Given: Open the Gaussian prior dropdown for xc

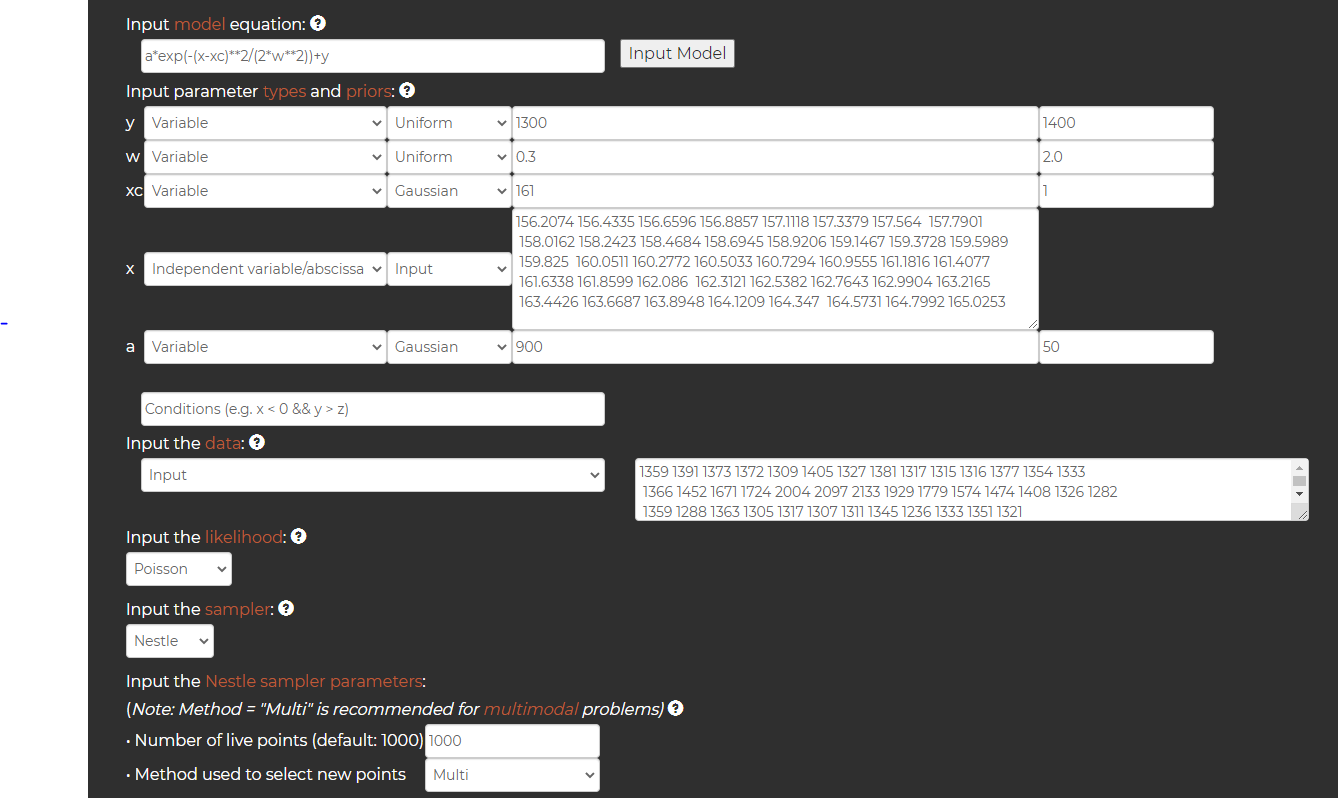Looking at the screenshot, I should (449, 190).
